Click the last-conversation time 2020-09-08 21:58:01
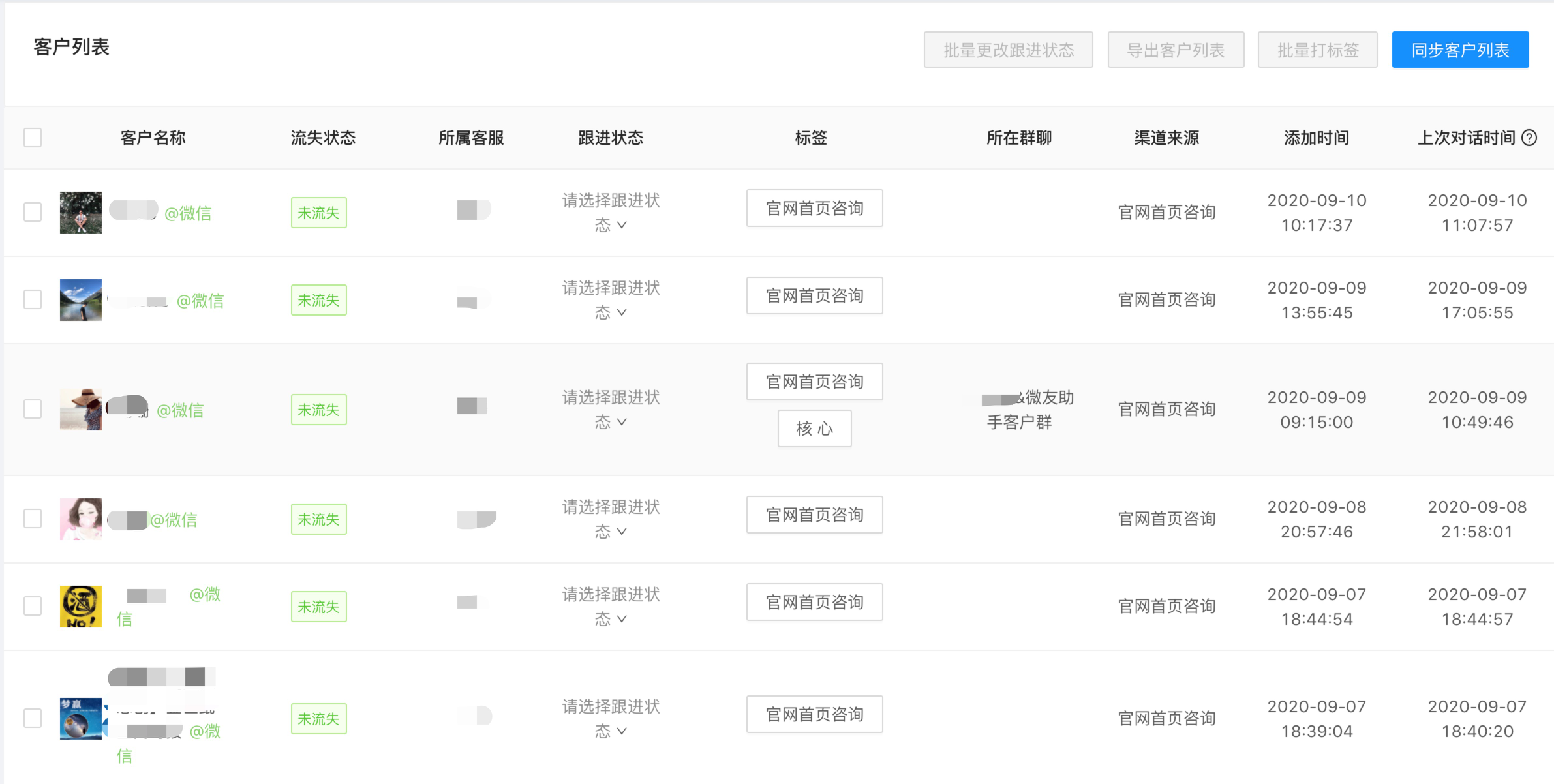Screen dimensions: 1554x784 [x=1477, y=519]
